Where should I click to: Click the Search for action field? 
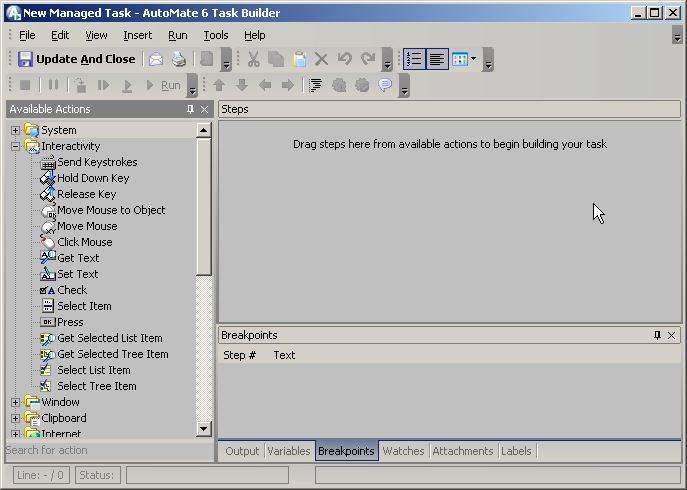[109, 451]
